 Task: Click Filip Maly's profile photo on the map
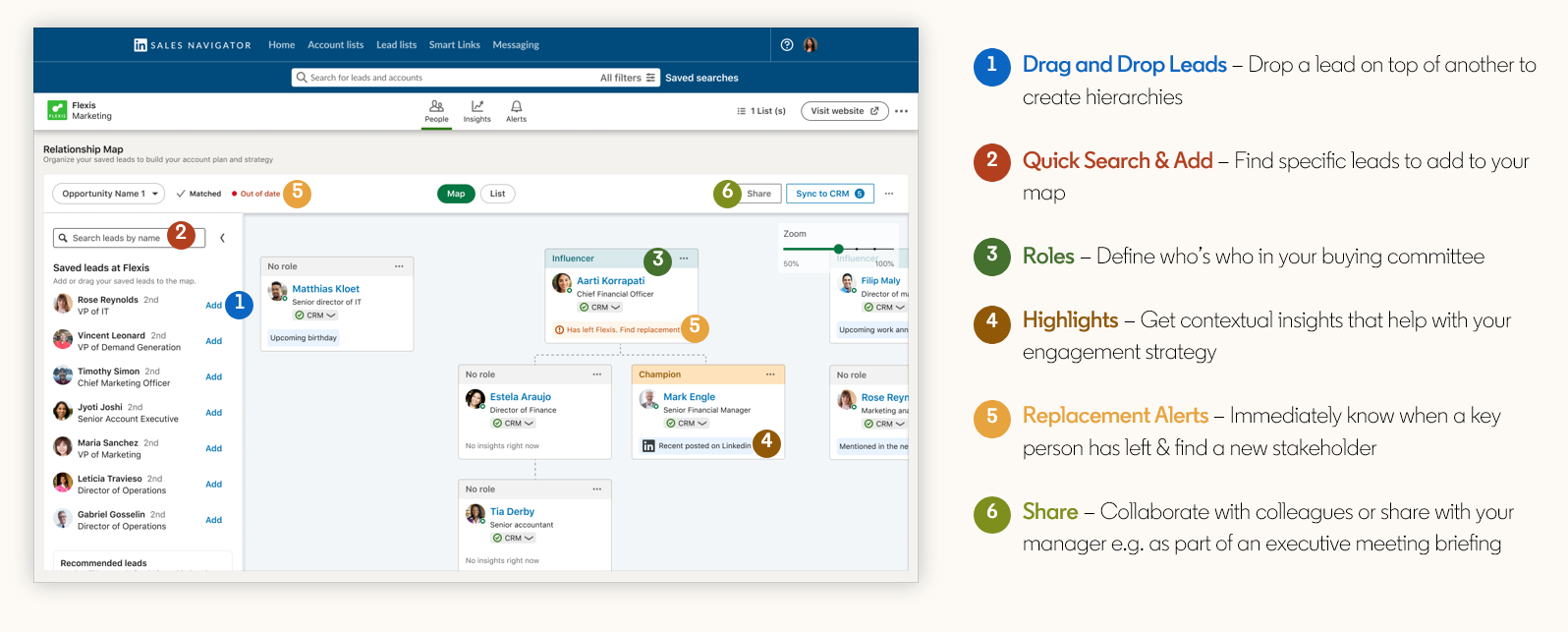(848, 283)
